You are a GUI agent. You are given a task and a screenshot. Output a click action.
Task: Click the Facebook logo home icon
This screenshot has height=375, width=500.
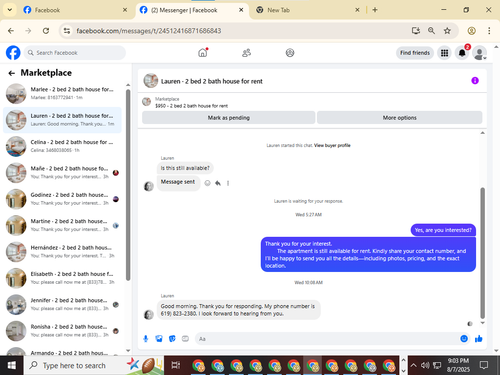pos(13,53)
